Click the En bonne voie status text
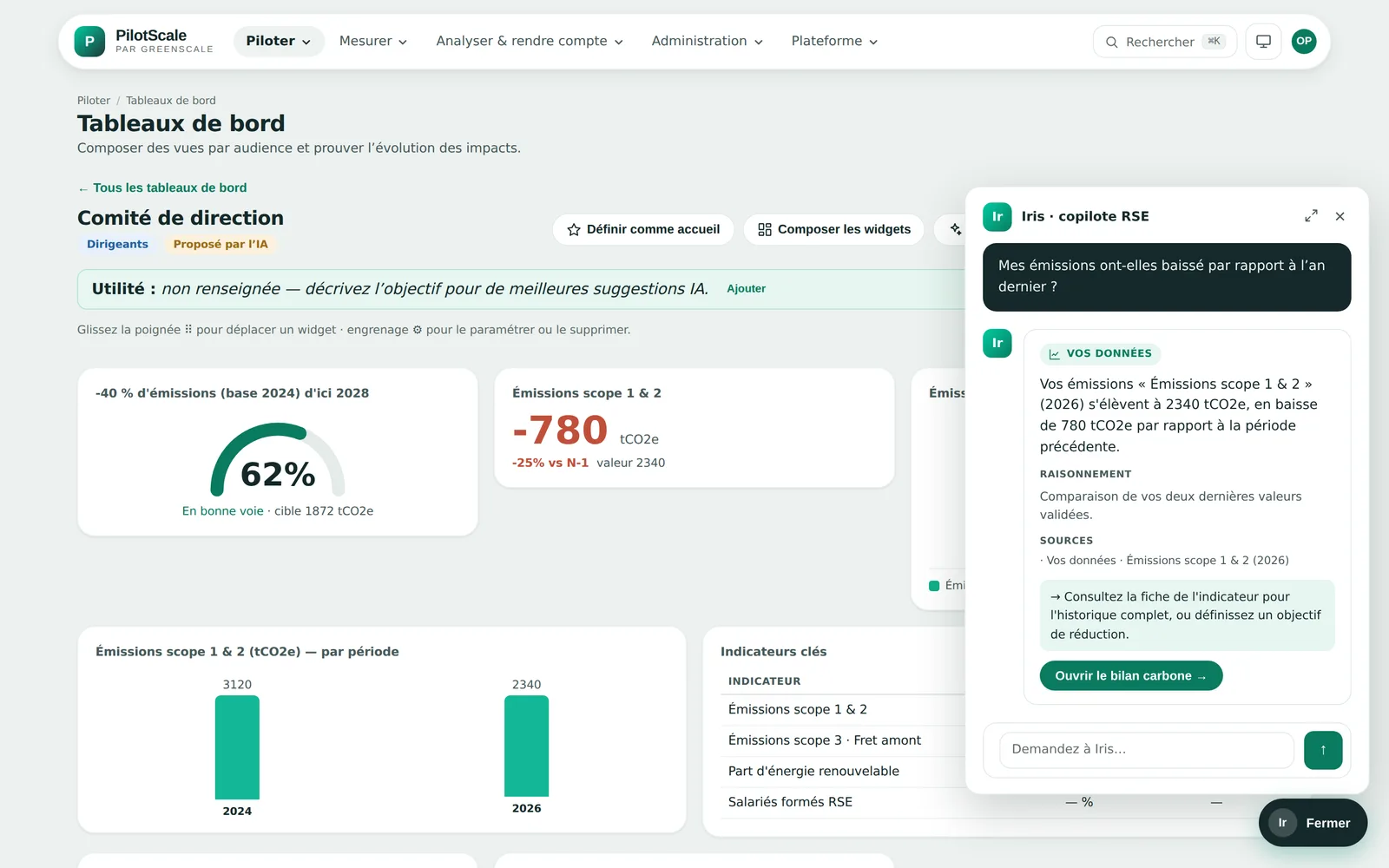Image resolution: width=1389 pixels, height=868 pixels. pos(223,511)
